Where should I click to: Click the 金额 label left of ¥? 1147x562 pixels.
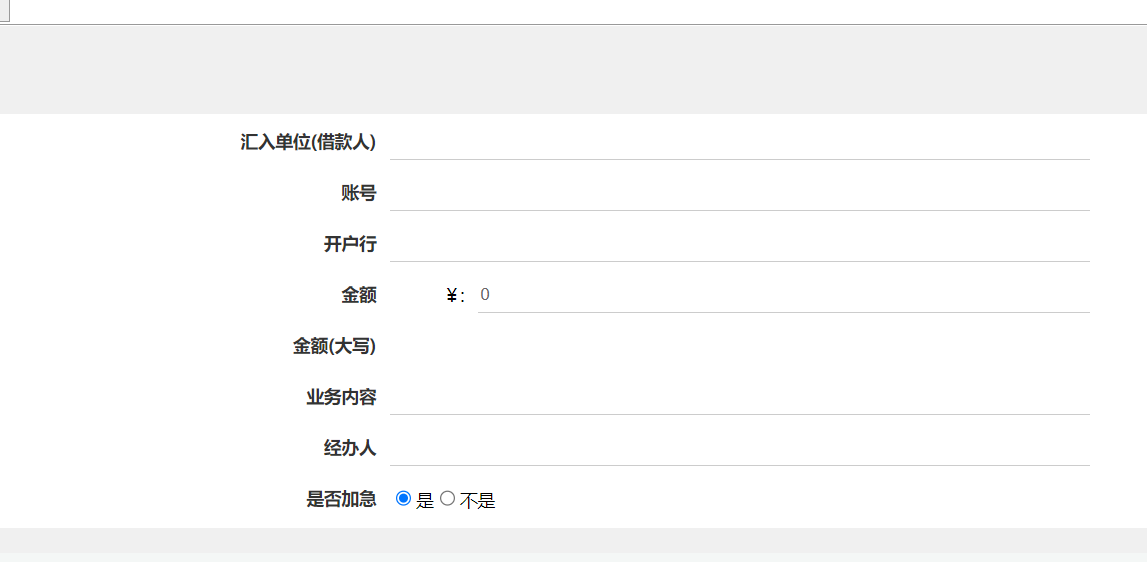tap(359, 295)
